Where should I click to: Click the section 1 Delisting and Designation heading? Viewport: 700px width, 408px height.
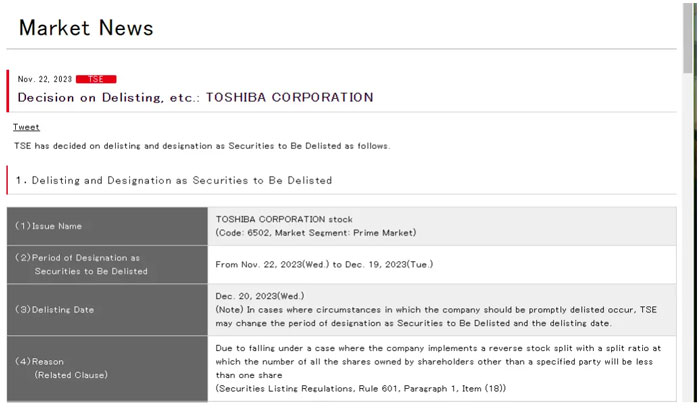click(174, 181)
